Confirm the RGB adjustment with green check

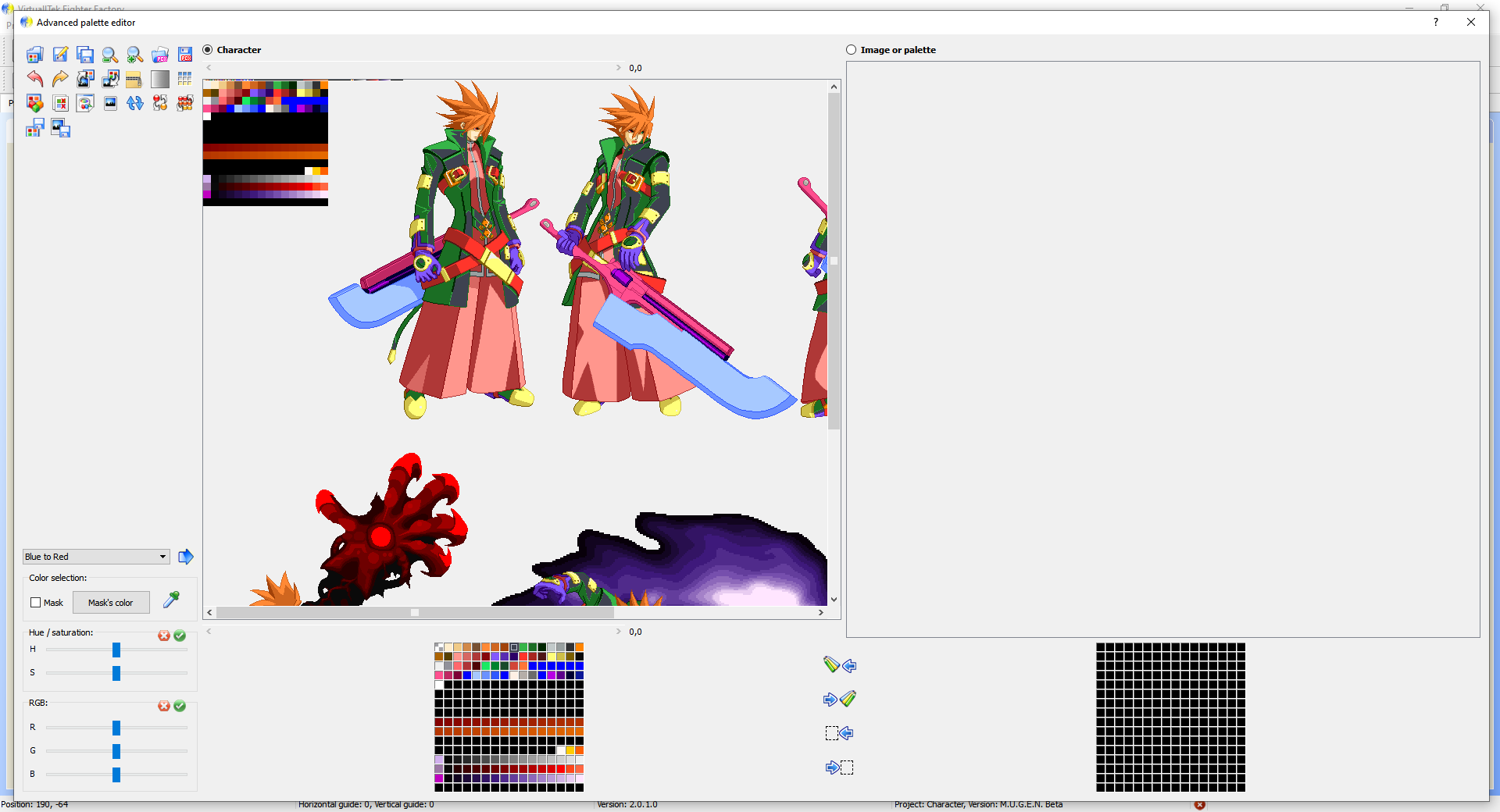pyautogui.click(x=180, y=706)
